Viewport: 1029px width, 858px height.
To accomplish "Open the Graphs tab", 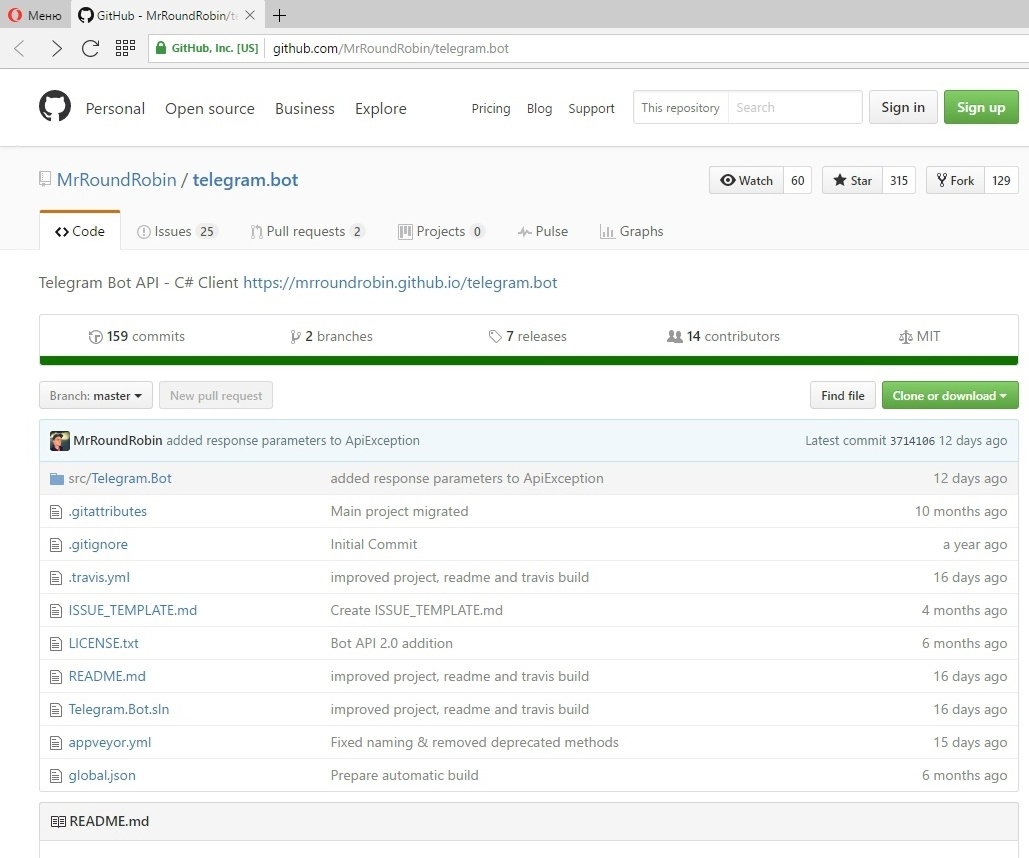I will (x=631, y=231).
